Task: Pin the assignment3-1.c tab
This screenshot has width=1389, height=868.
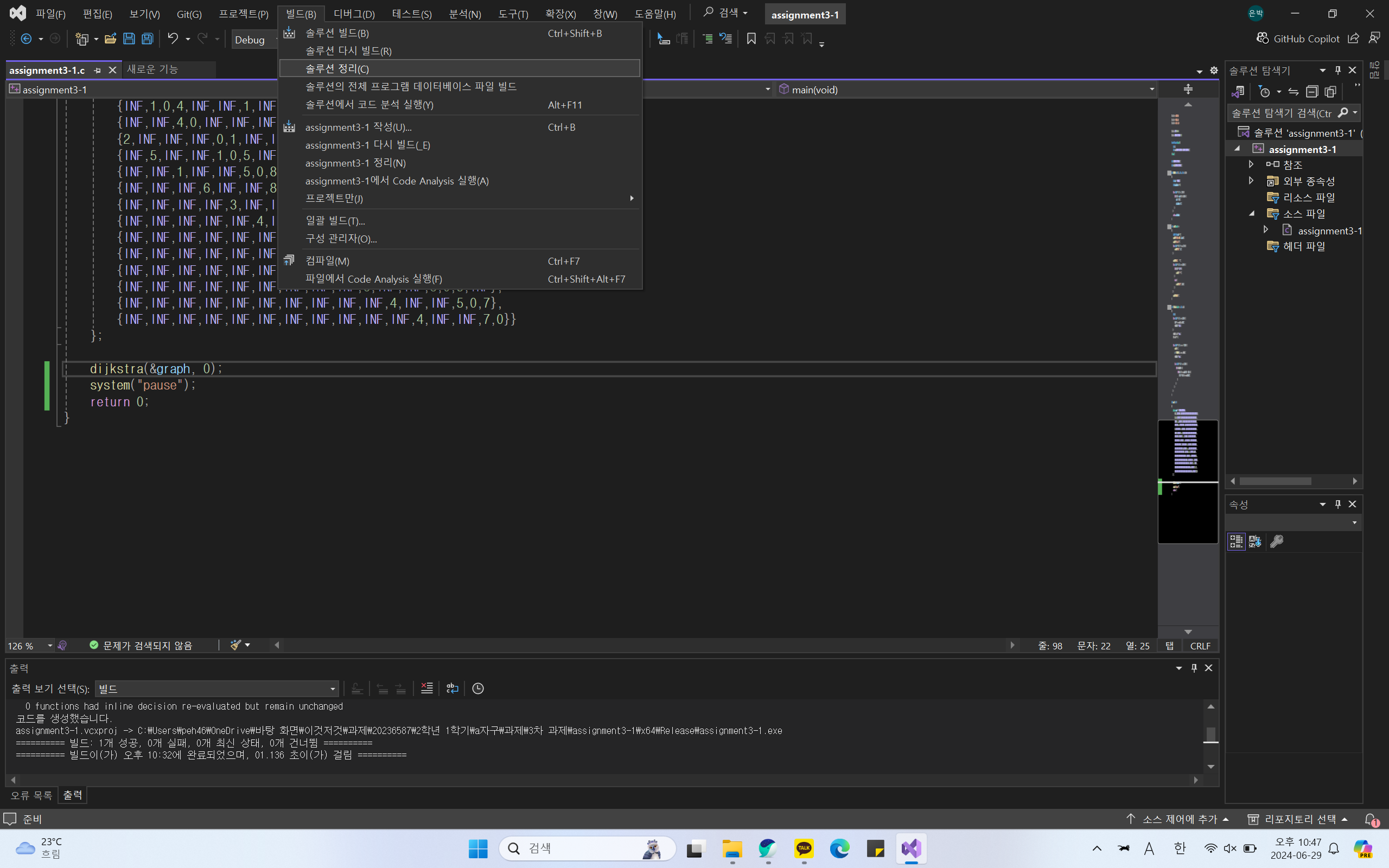Action: point(98,70)
